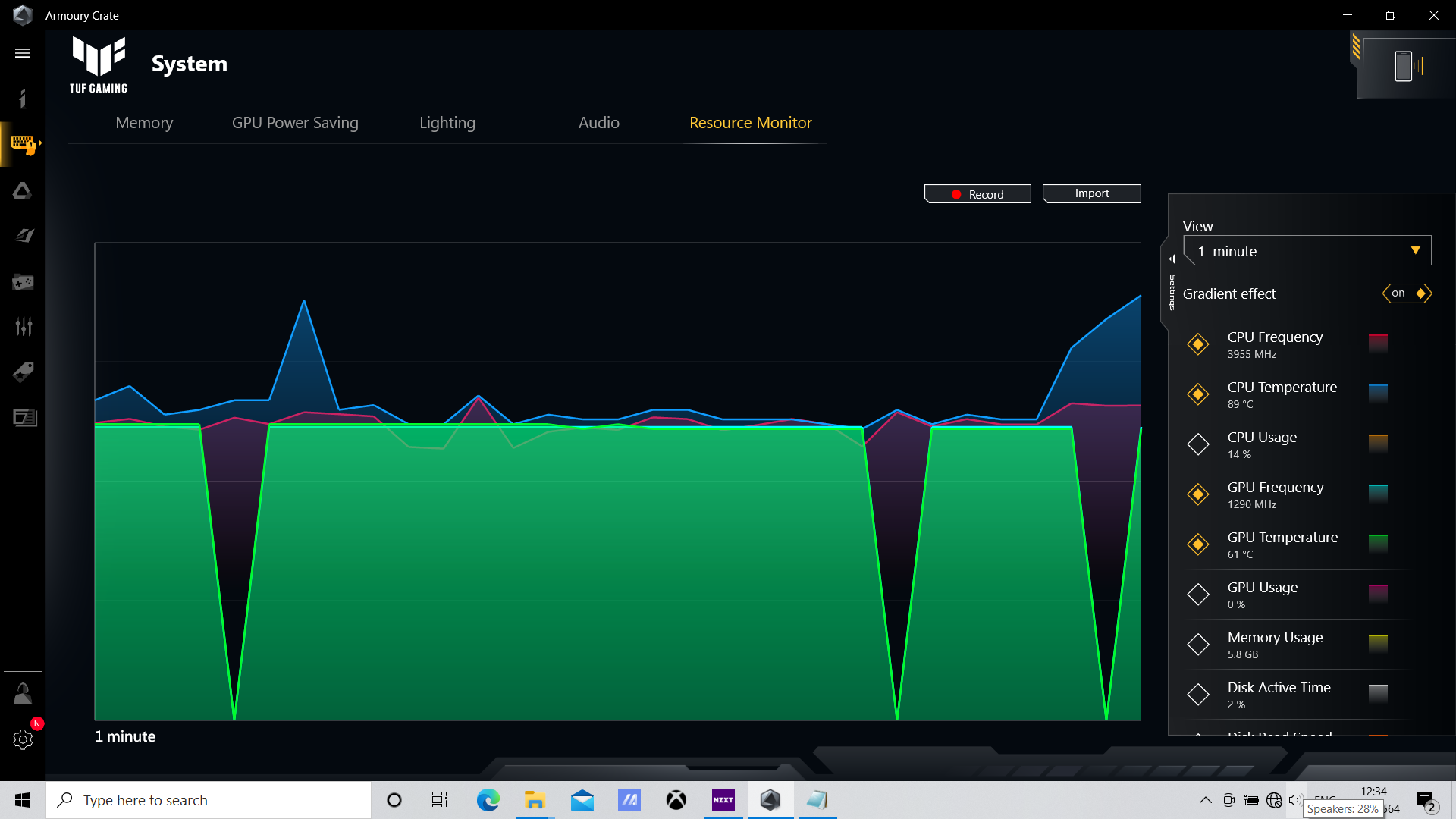This screenshot has height=819, width=1456.
Task: Disable CPU Temperature graph line
Action: point(1198,394)
